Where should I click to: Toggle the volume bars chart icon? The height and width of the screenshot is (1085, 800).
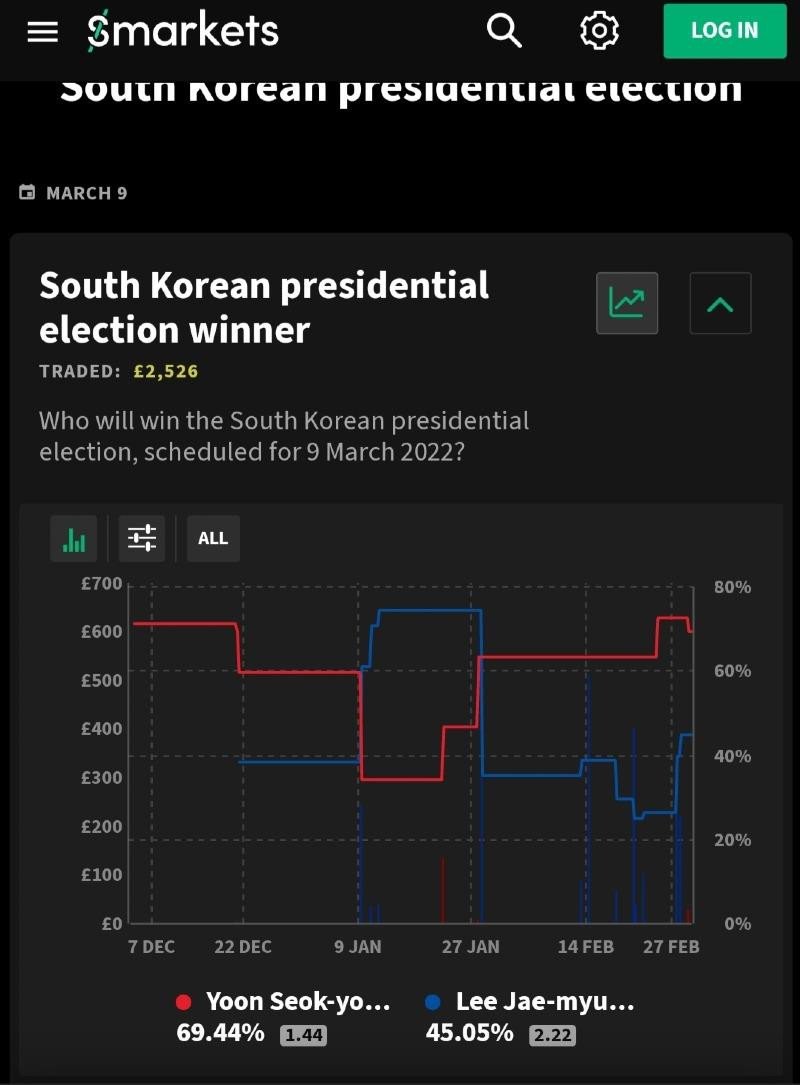click(73, 538)
